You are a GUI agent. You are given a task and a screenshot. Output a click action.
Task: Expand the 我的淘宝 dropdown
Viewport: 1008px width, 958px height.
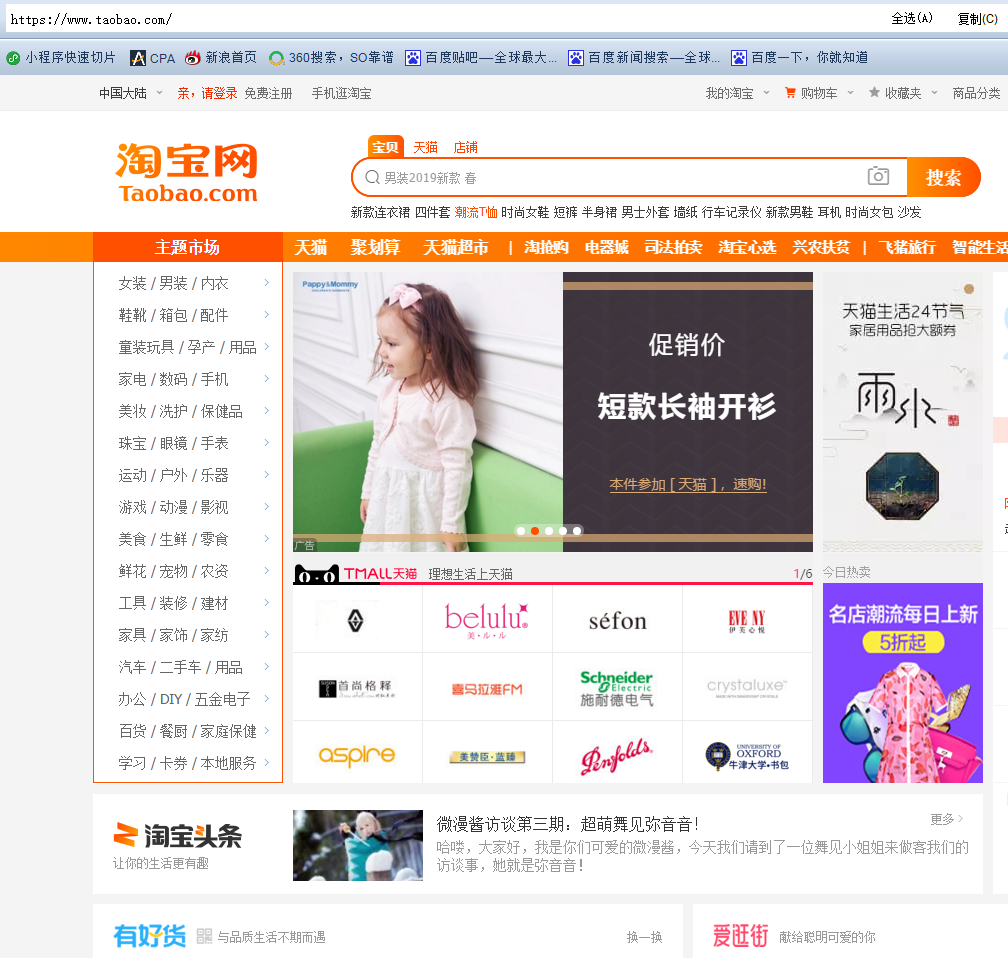tap(766, 93)
